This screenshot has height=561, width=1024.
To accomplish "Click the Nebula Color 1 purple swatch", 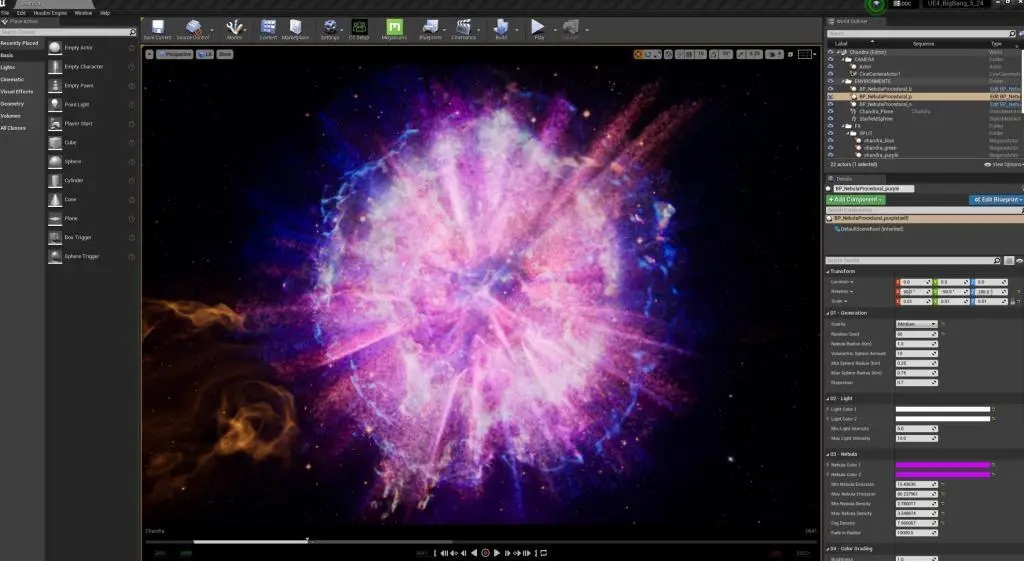I will (942, 465).
